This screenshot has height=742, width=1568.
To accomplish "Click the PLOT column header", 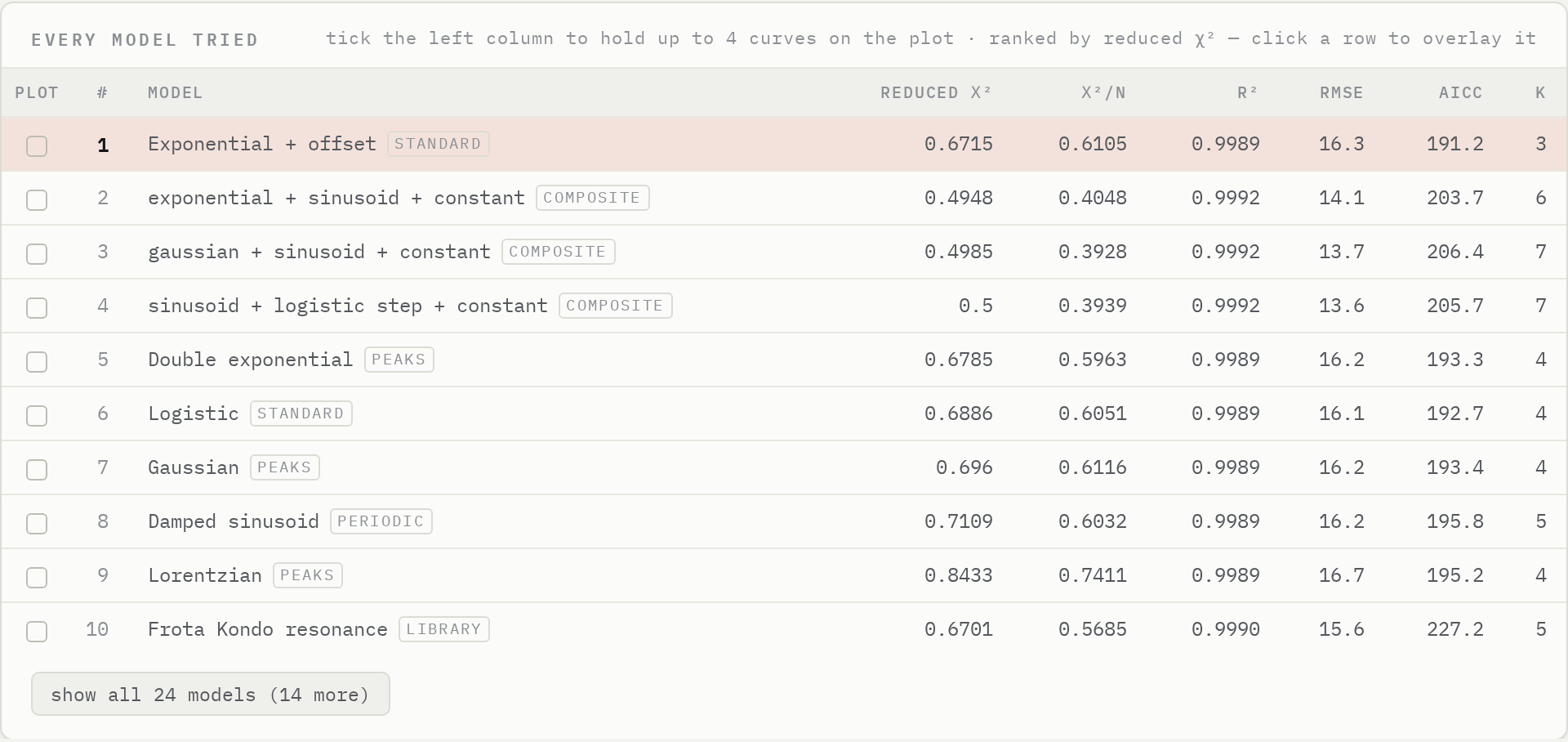I will (37, 93).
